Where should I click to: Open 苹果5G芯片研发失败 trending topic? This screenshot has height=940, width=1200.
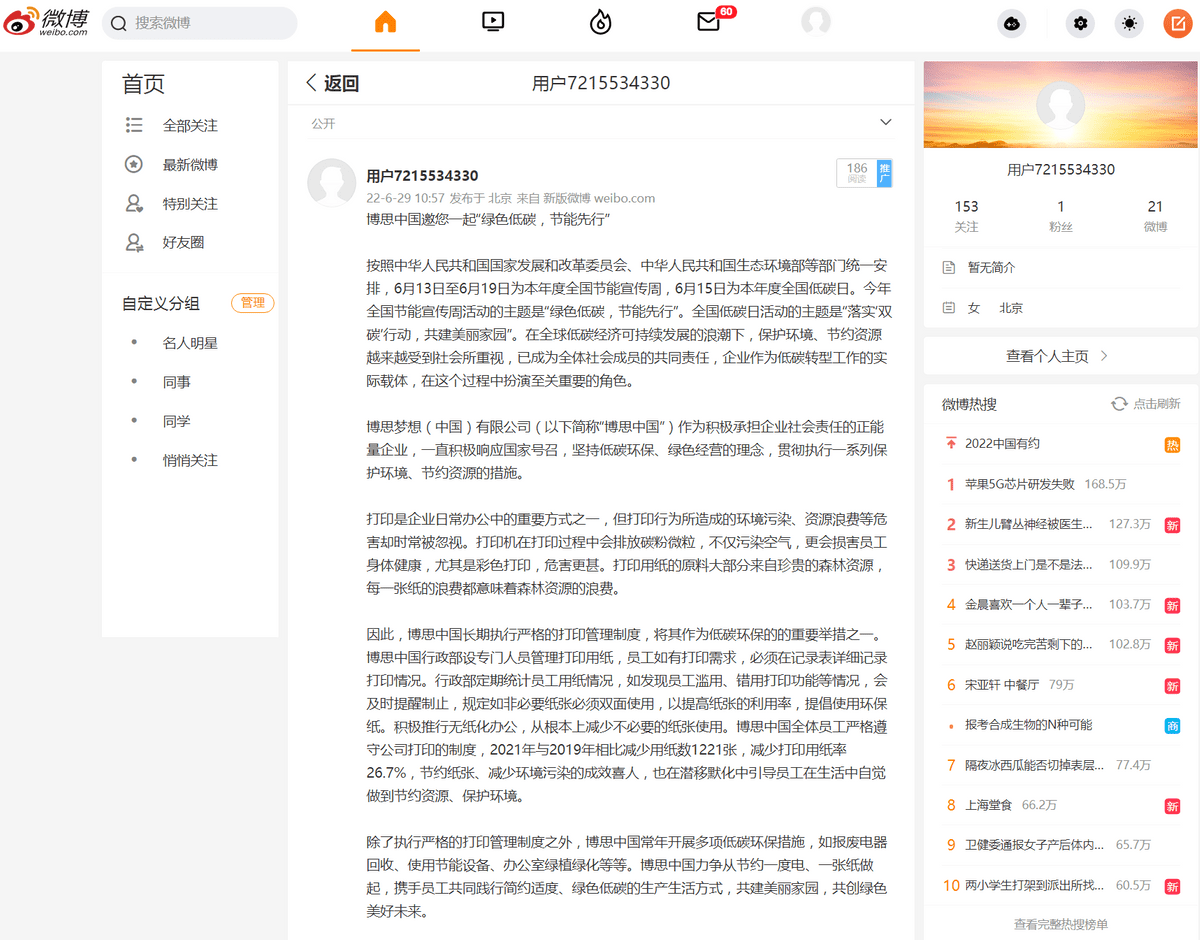[x=1019, y=484]
